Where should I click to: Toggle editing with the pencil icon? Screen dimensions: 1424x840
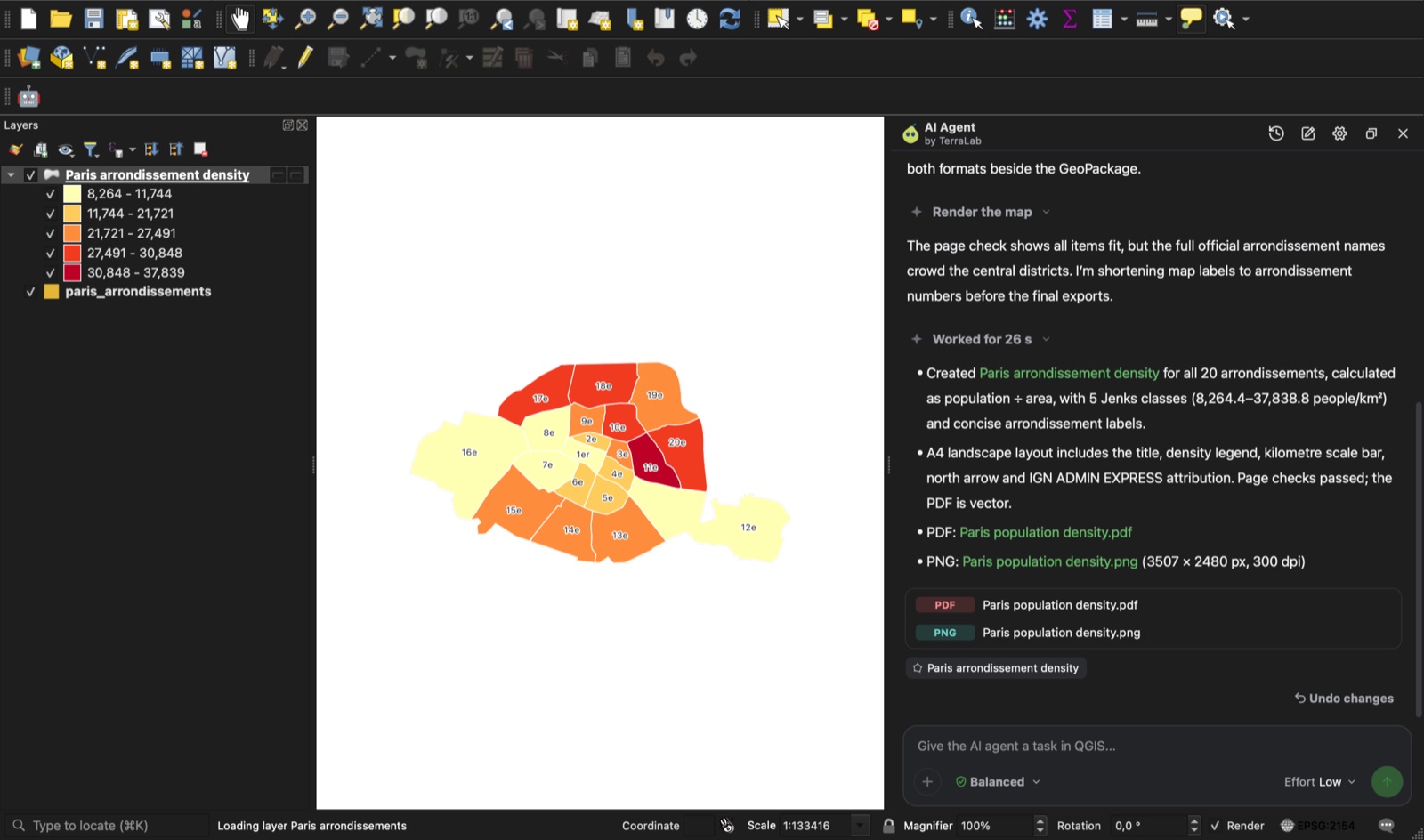[x=305, y=58]
